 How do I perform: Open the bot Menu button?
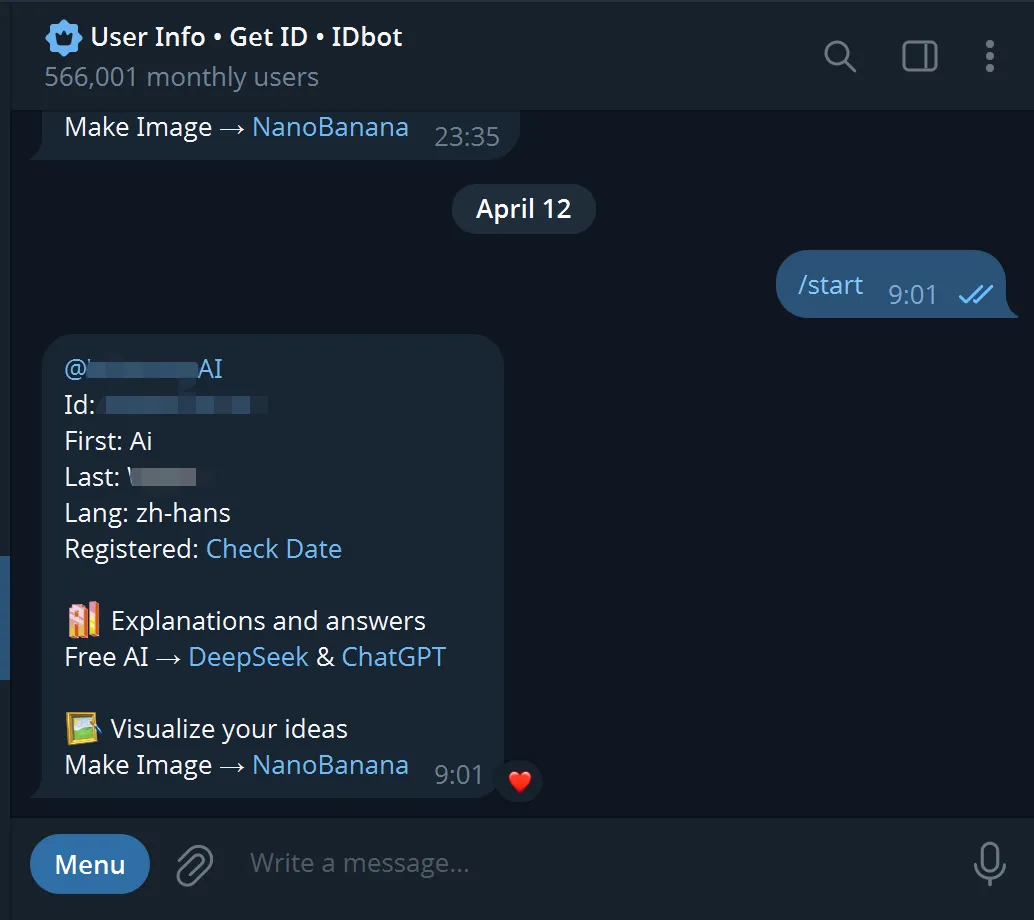coord(90,864)
